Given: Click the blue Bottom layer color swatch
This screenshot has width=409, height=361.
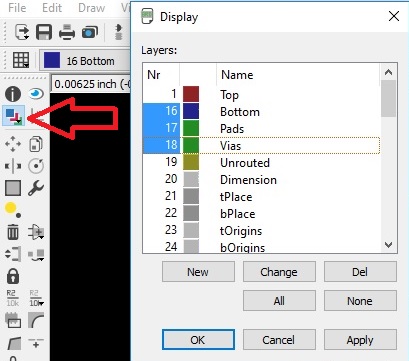Looking at the screenshot, I should pos(191,111).
